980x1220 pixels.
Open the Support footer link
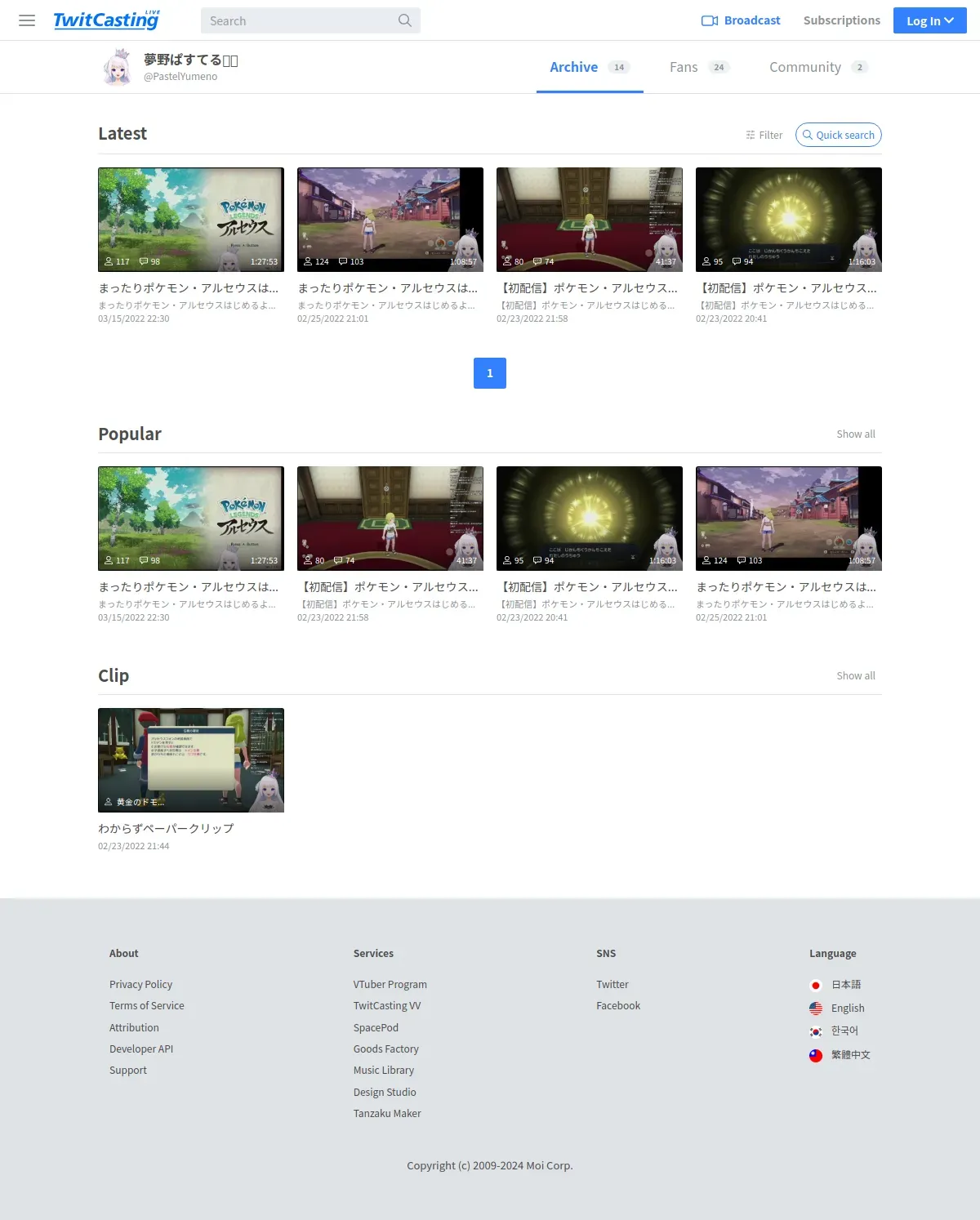[x=128, y=1071]
